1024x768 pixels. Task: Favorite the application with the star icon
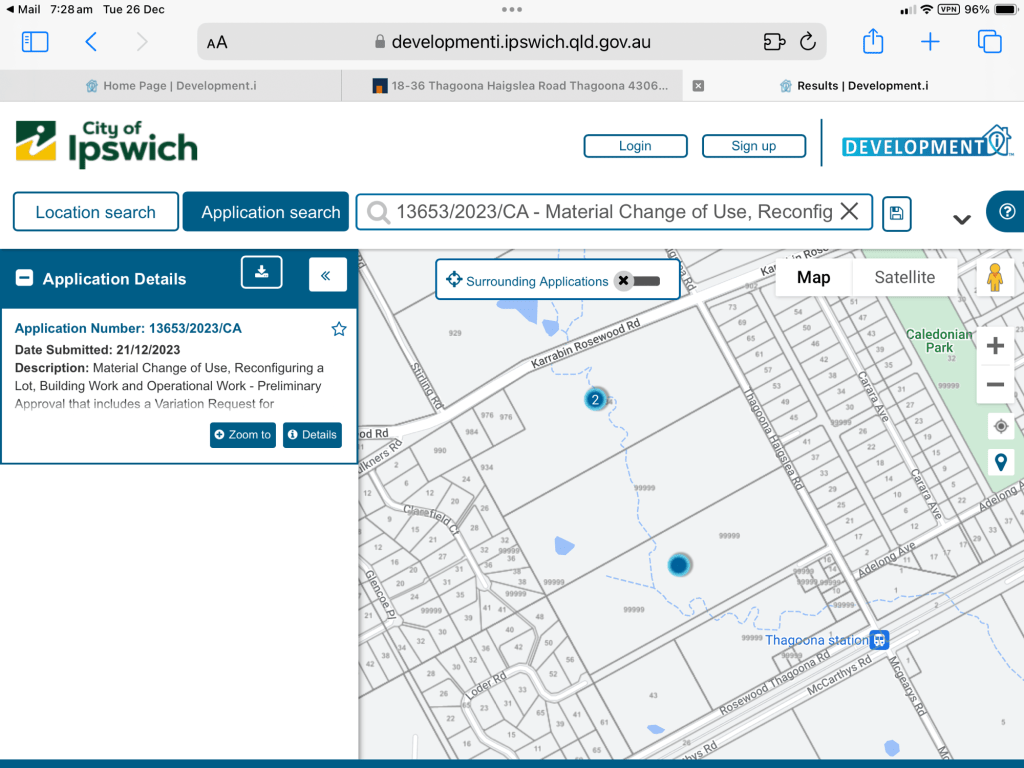point(339,329)
